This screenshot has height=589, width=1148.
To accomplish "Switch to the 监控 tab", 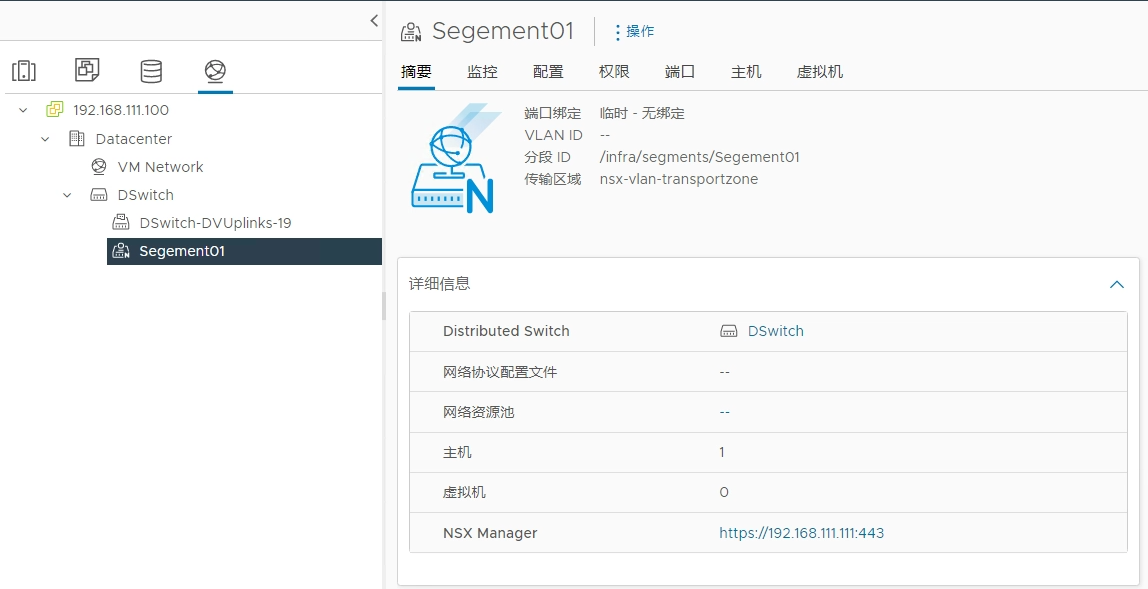I will (482, 72).
